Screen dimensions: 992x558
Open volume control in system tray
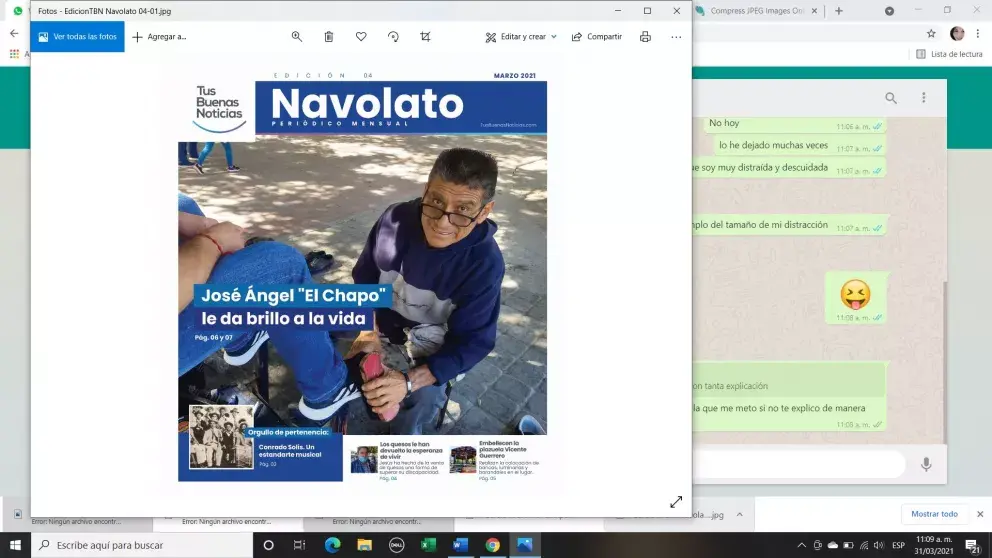click(x=879, y=545)
